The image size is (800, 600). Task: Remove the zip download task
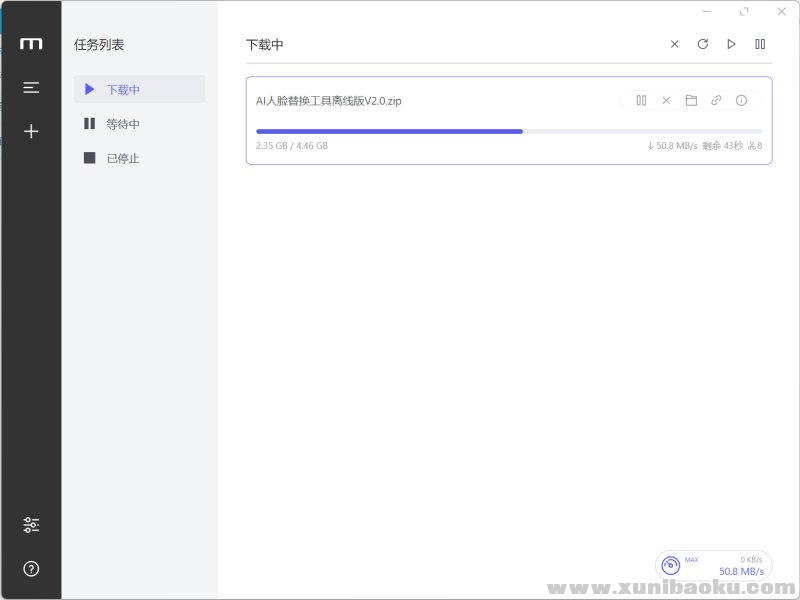(666, 100)
